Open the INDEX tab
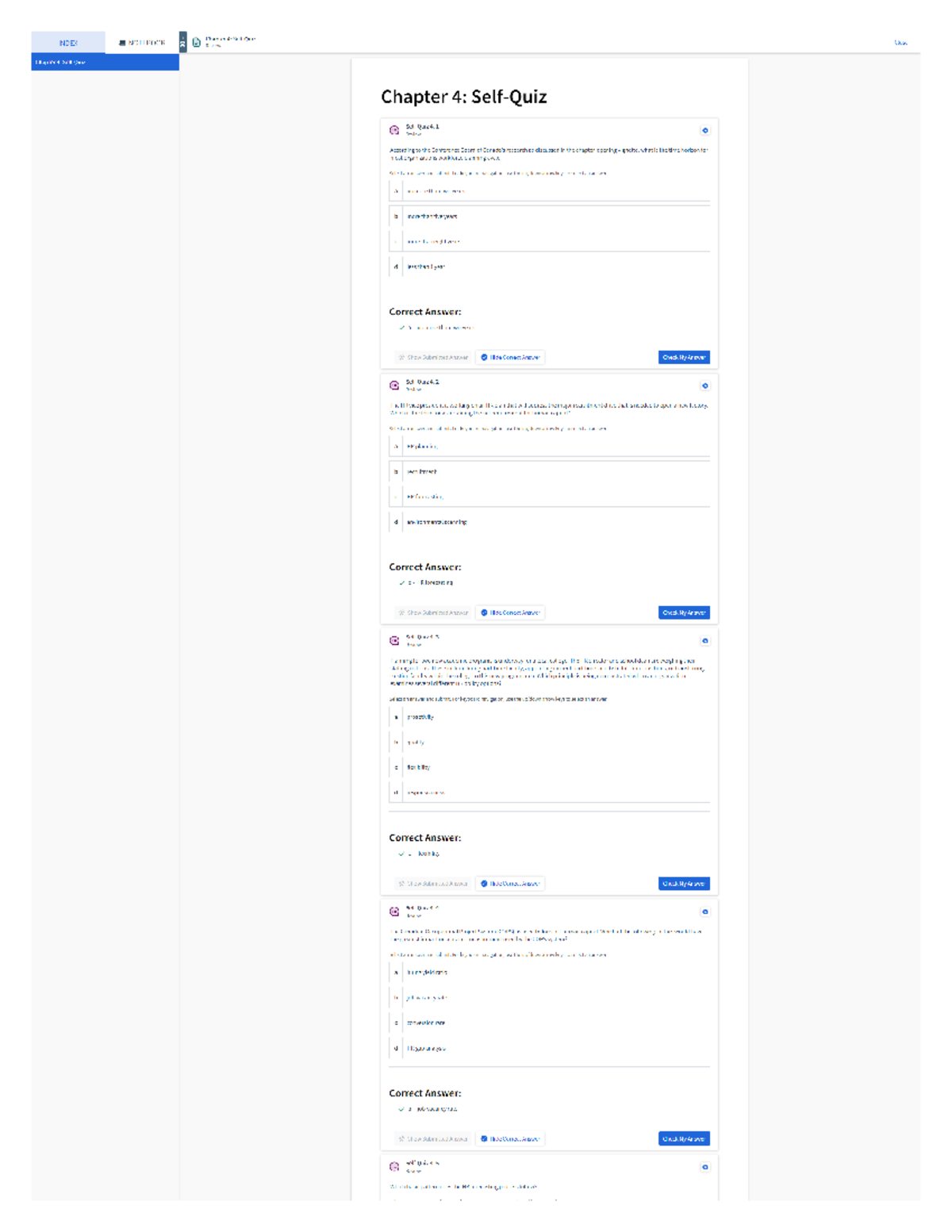This screenshot has width=952, height=1232. coord(68,43)
